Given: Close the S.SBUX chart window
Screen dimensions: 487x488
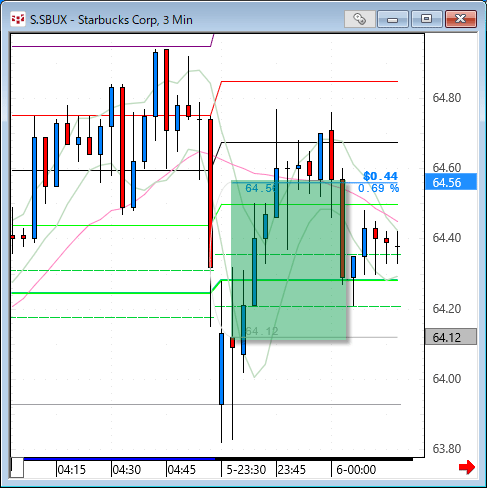Looking at the screenshot, I should pyautogui.click(x=461, y=19).
